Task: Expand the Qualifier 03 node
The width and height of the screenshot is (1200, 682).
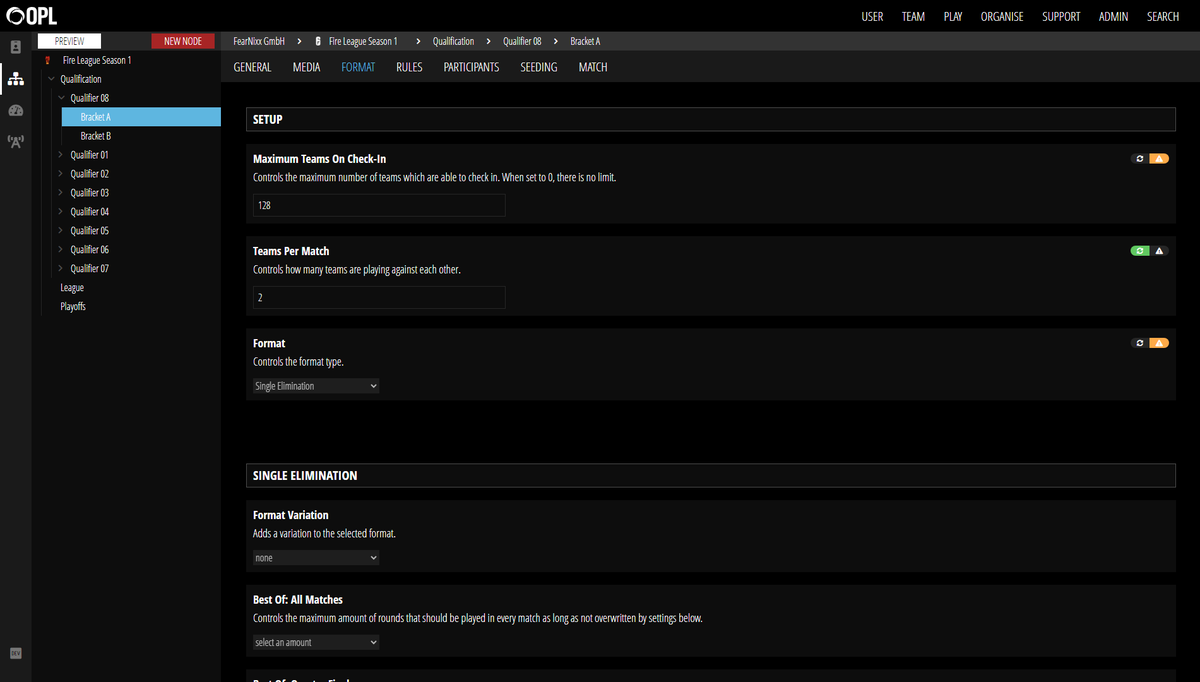Action: [61, 192]
